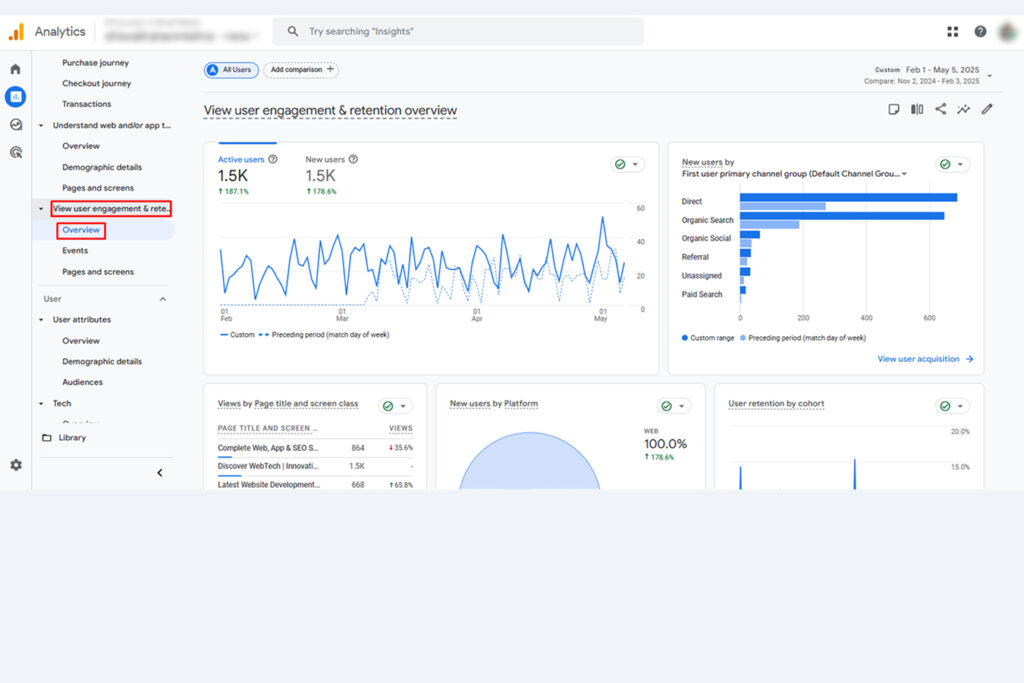1024x683 pixels.
Task: Click the Preceding period legend dot in bar chart
Action: pos(743,338)
